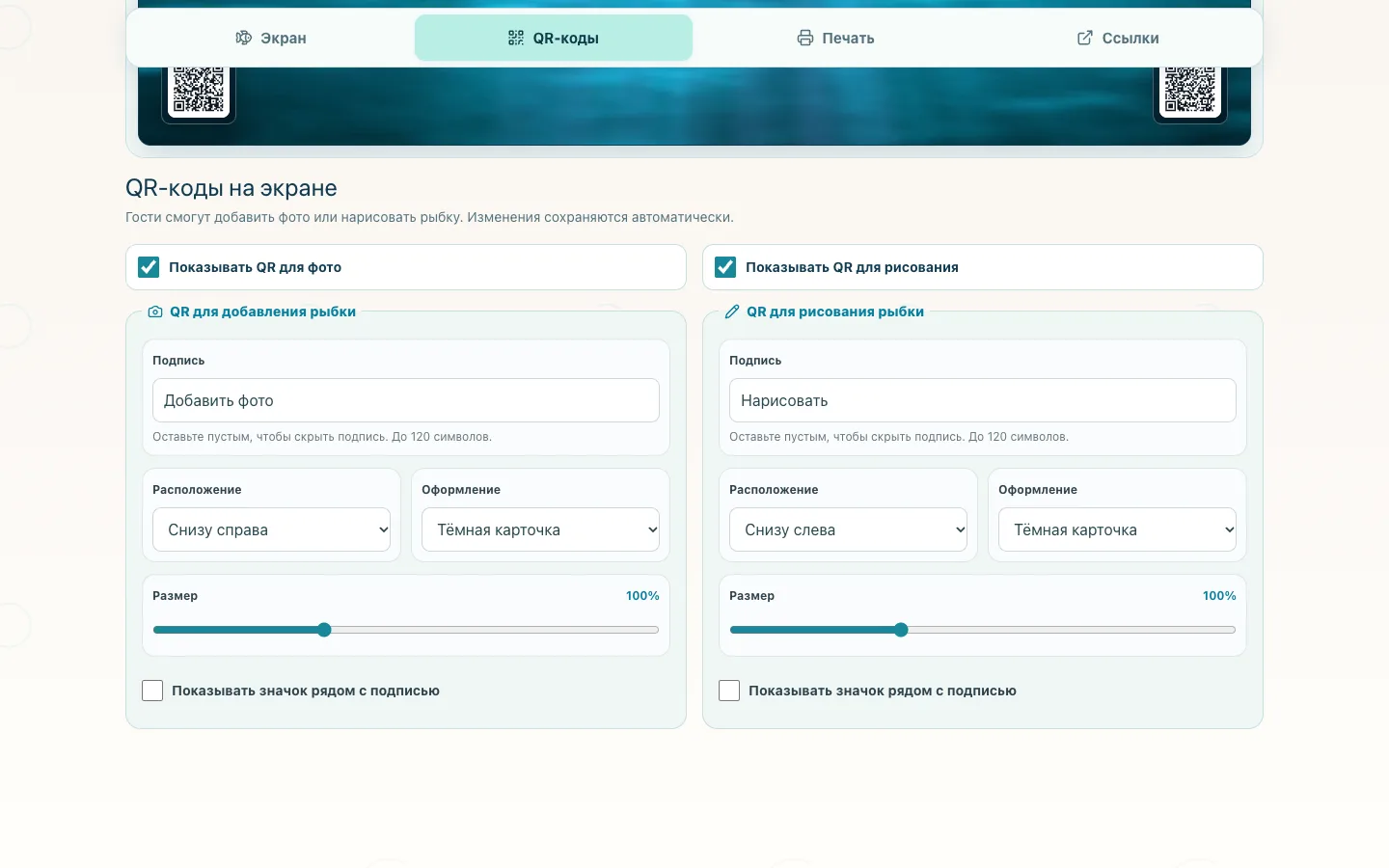
Task: Enable icon next to caption for photo QR
Action: (152, 691)
